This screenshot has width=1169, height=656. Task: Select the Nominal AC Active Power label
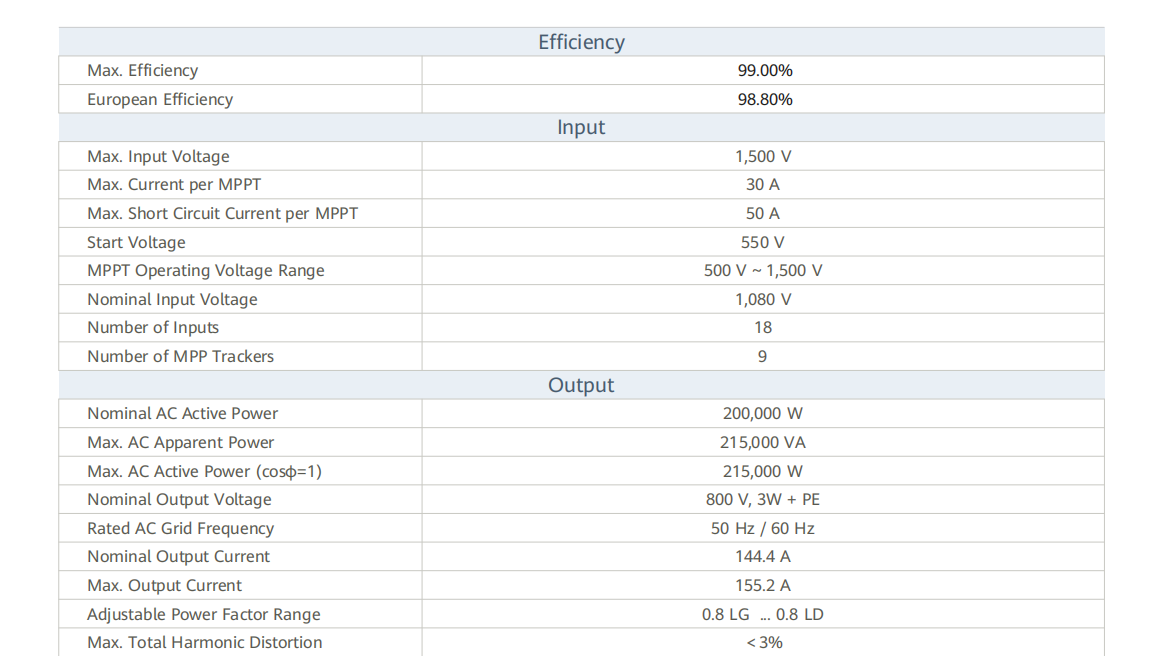182,414
